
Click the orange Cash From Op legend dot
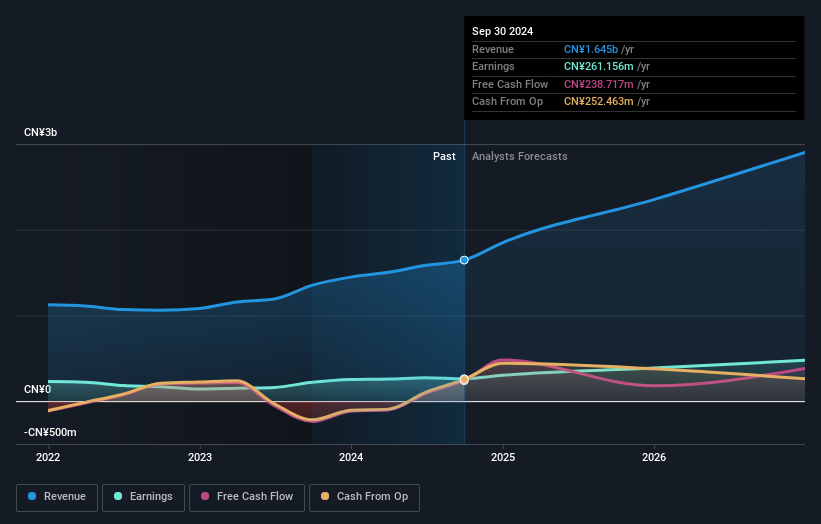point(325,496)
